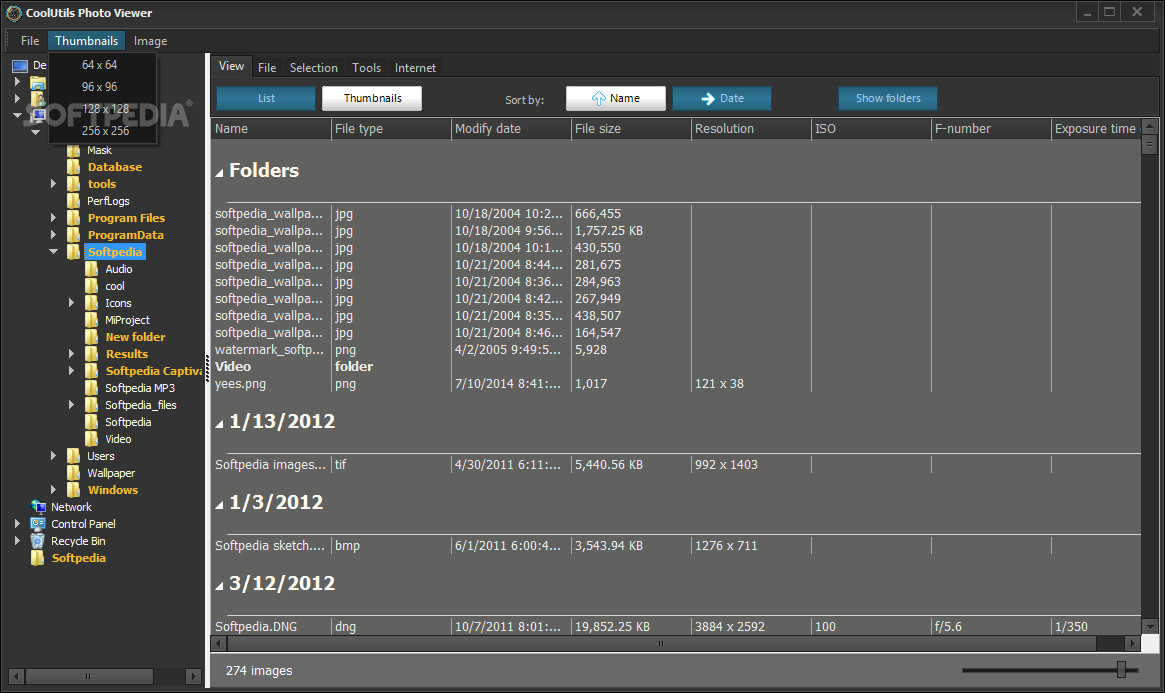
Task: Click the Audio folder icon
Action: (91, 269)
